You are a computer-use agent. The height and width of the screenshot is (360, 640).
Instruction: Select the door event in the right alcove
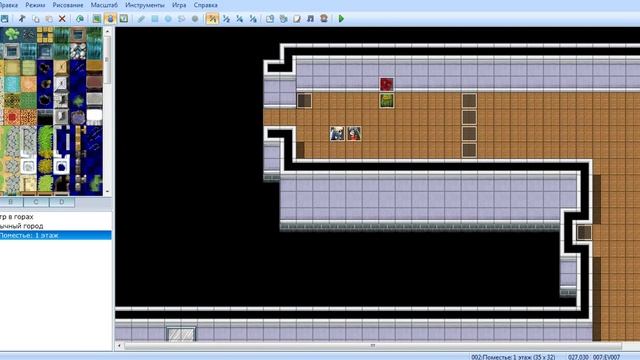584,232
